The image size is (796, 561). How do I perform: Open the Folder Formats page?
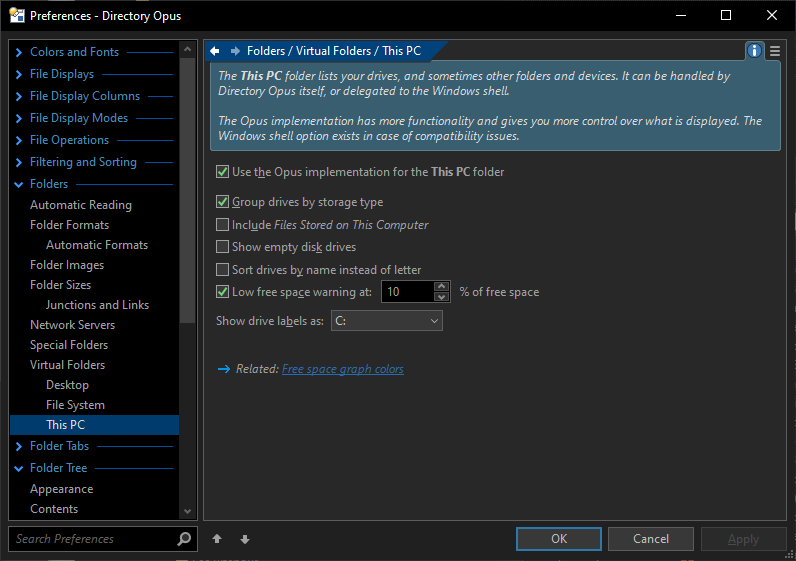click(70, 225)
